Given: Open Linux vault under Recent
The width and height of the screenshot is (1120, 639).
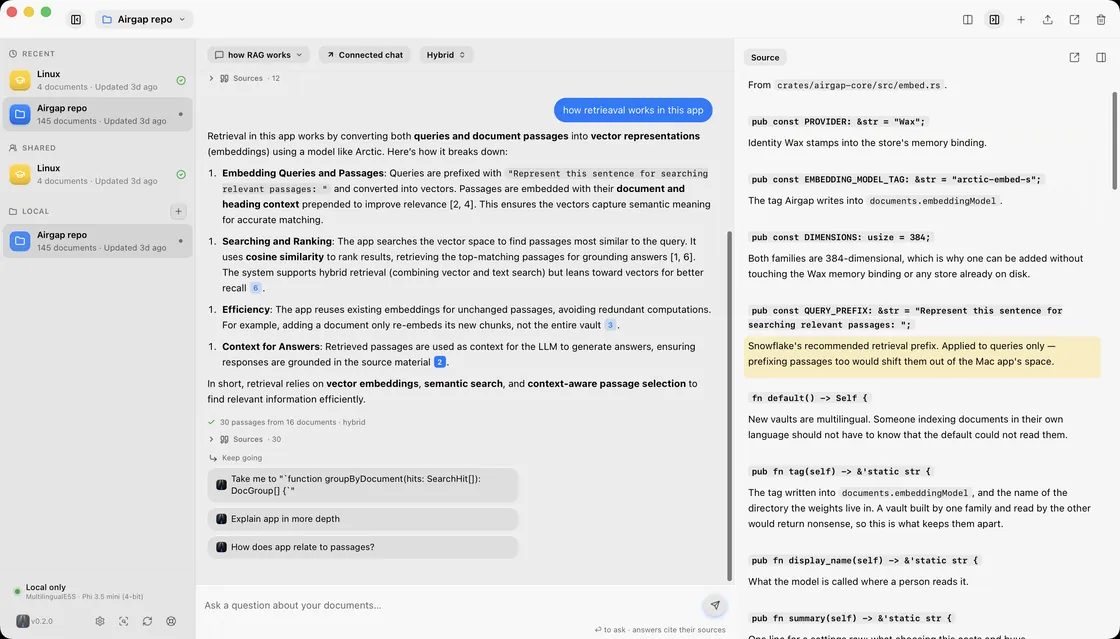Looking at the screenshot, I should (x=97, y=80).
